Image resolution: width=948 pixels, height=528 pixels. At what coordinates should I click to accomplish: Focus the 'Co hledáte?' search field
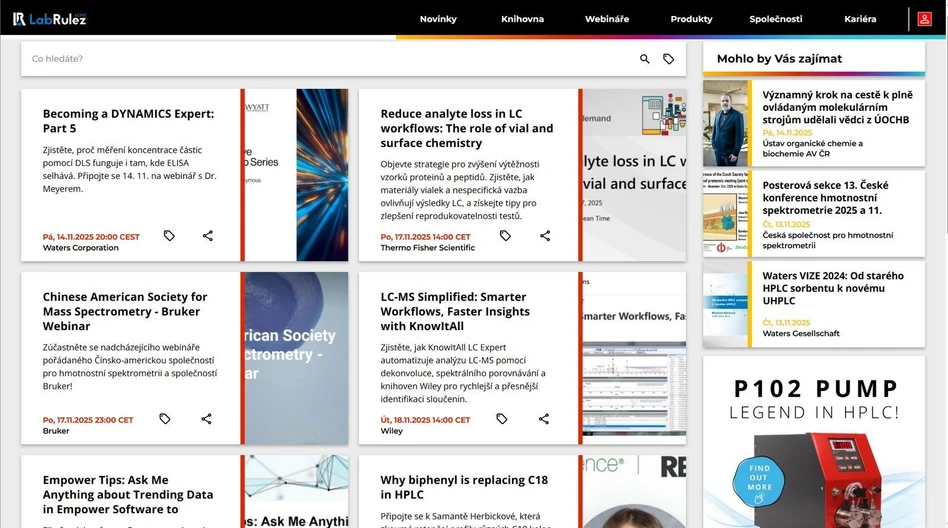[x=330, y=59]
